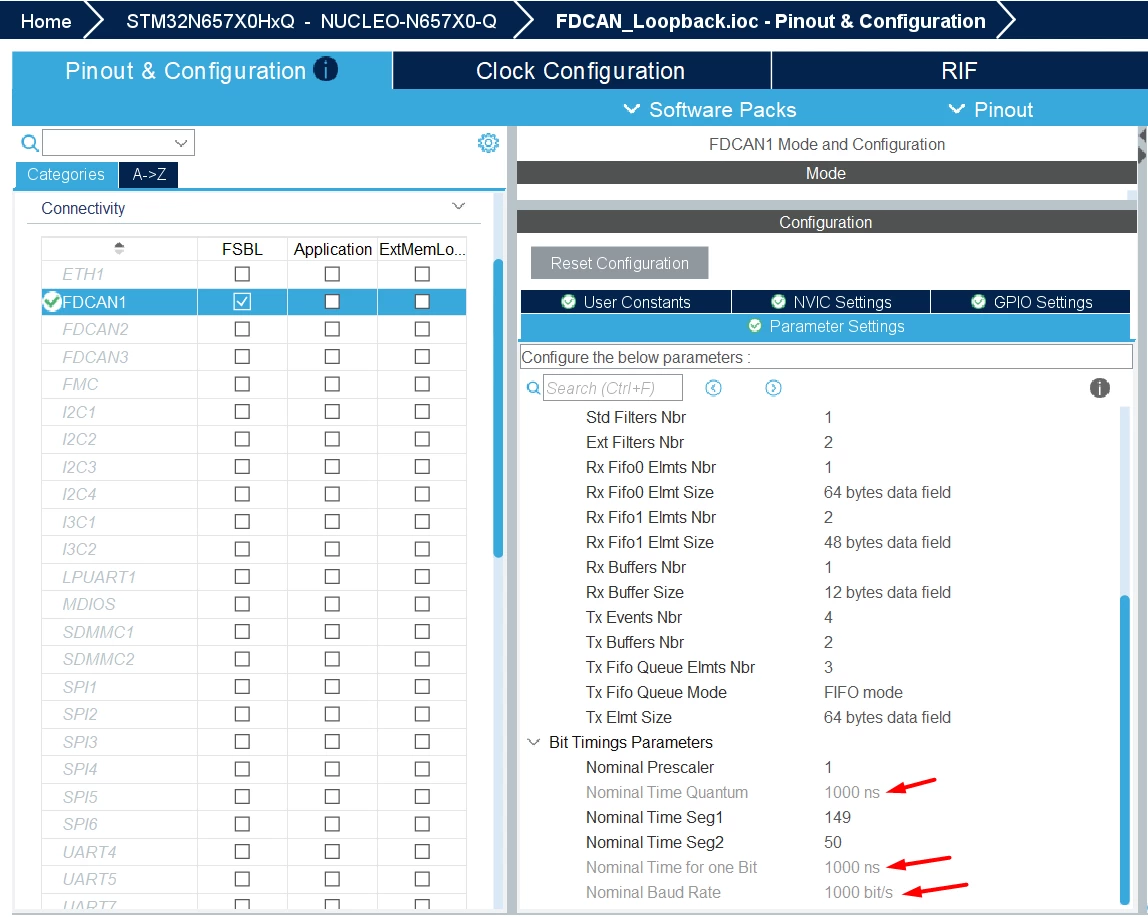Change Tx Elmt Size value
Image resolution: width=1148 pixels, height=917 pixels.
tap(887, 717)
